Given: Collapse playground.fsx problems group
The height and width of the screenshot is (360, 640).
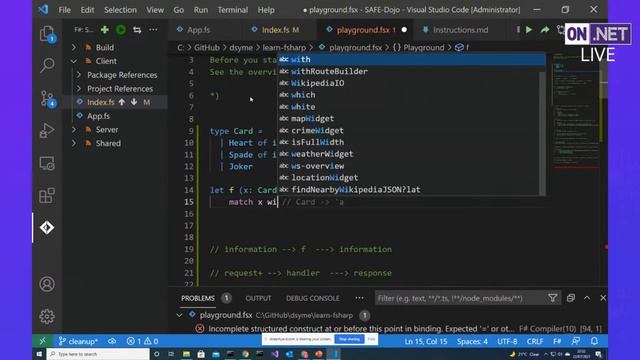Looking at the screenshot, I should pyautogui.click(x=179, y=315).
